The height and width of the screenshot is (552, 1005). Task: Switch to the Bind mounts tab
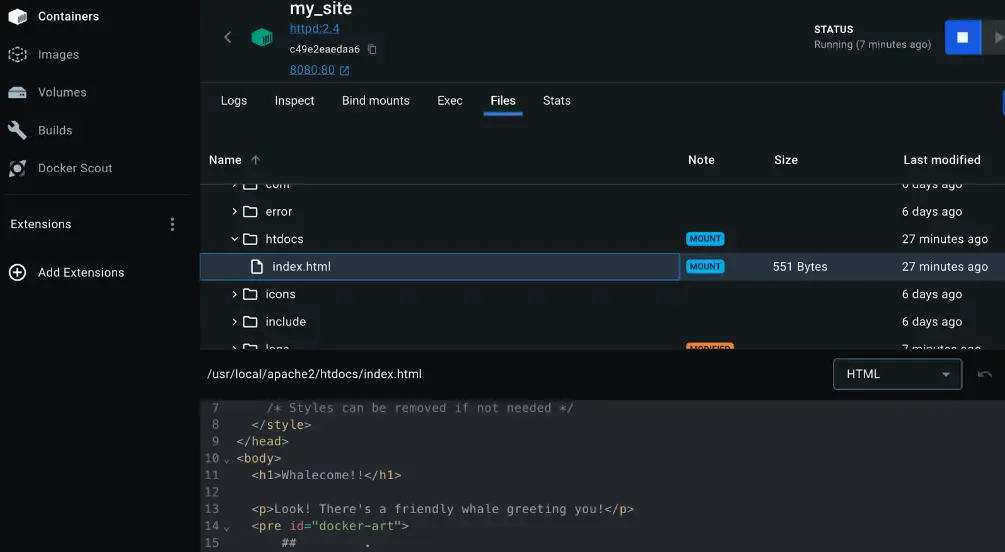[x=375, y=101]
